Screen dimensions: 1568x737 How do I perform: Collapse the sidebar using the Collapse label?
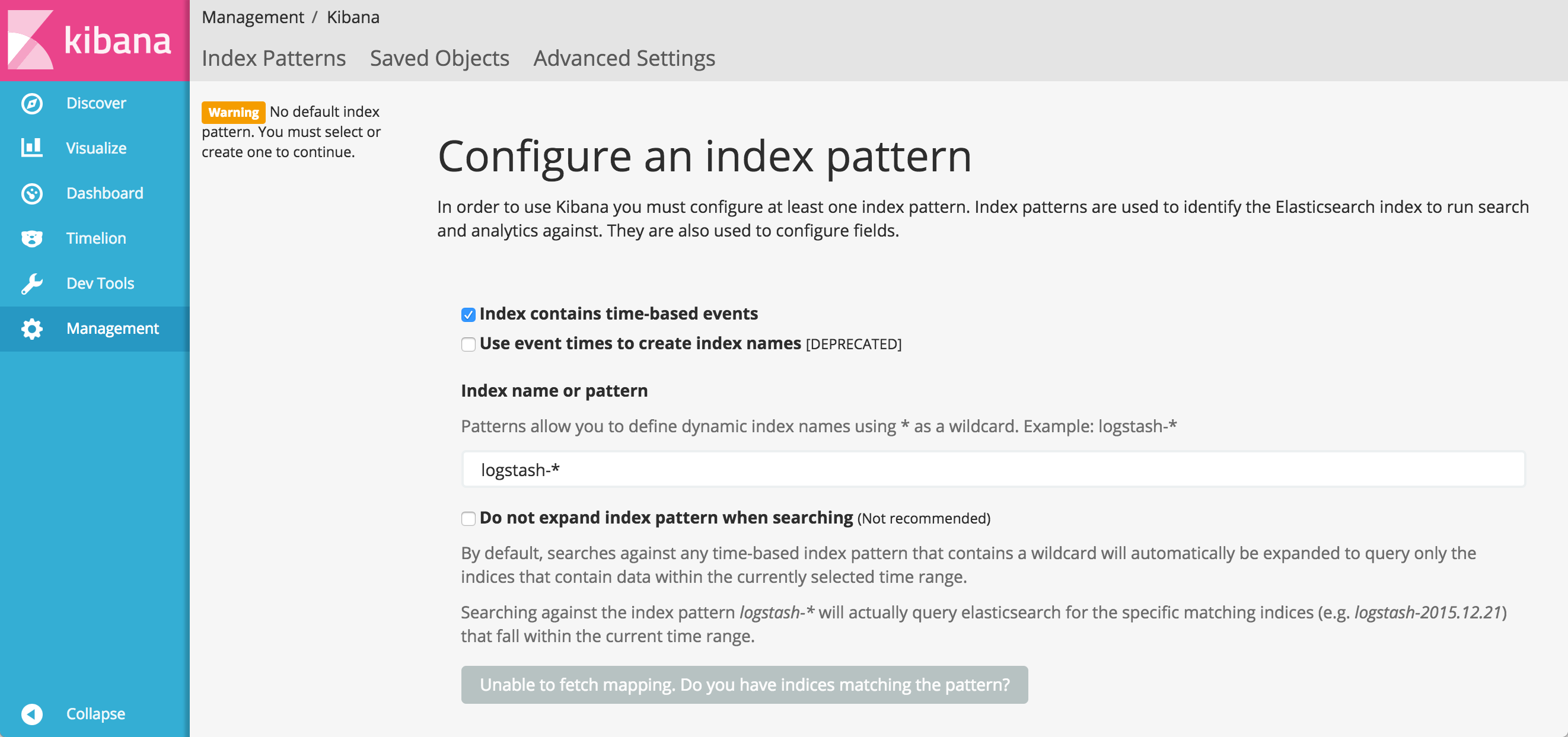(x=95, y=714)
